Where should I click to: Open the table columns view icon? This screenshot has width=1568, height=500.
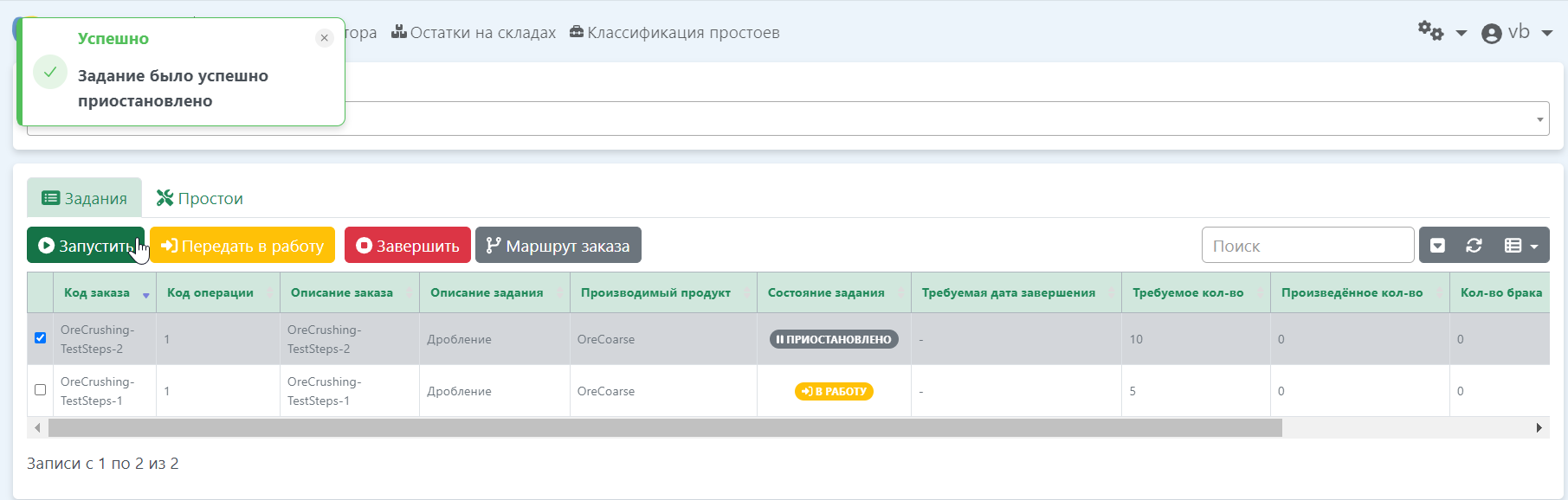tap(1520, 246)
